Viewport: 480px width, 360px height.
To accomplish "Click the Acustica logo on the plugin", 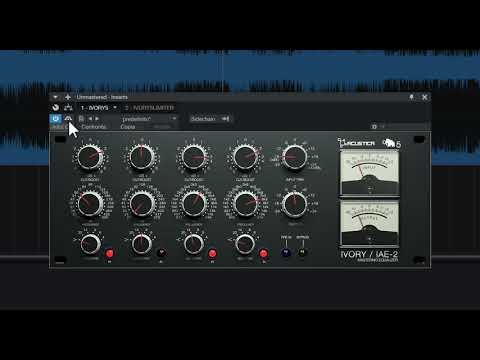I will pyautogui.click(x=356, y=143).
